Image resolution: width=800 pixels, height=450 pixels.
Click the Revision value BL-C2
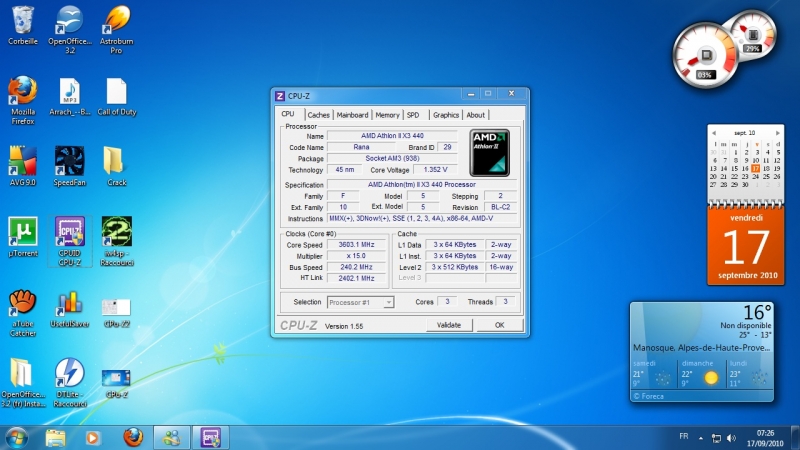point(500,207)
